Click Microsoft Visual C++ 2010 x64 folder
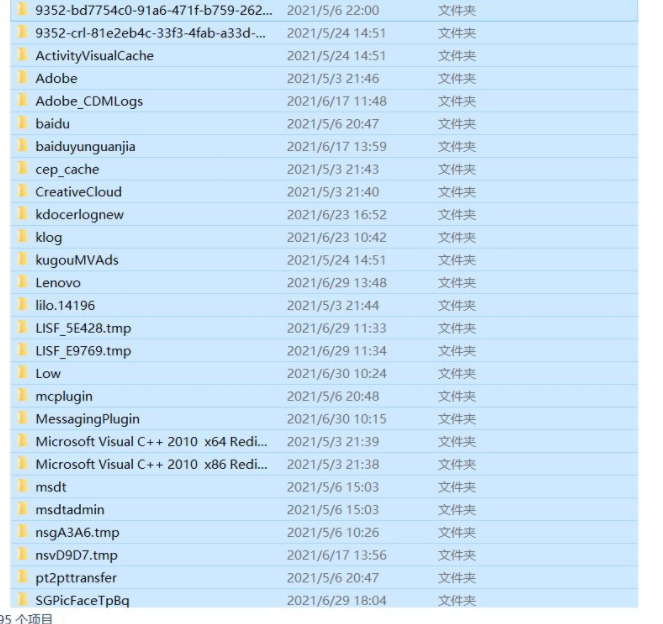The image size is (663, 624). pyautogui.click(x=151, y=442)
